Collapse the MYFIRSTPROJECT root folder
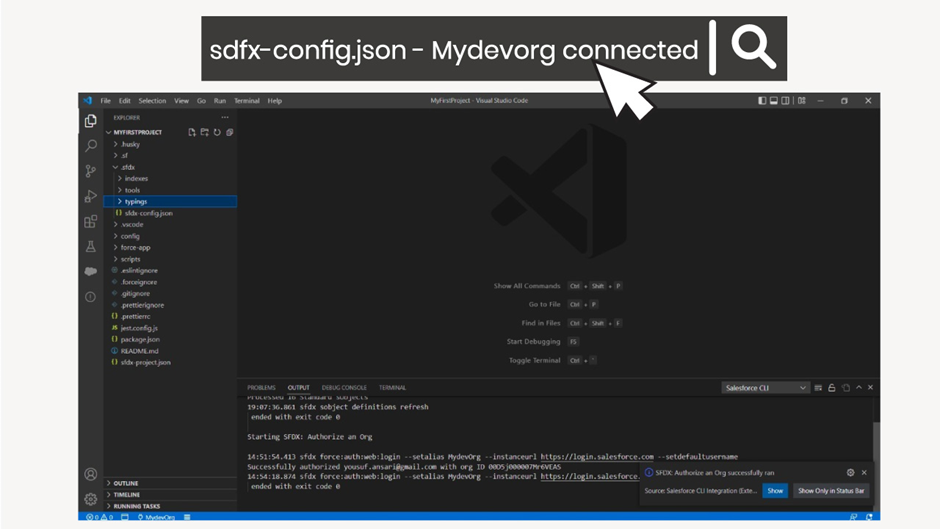Screen dimensions: 940x529 point(137,132)
